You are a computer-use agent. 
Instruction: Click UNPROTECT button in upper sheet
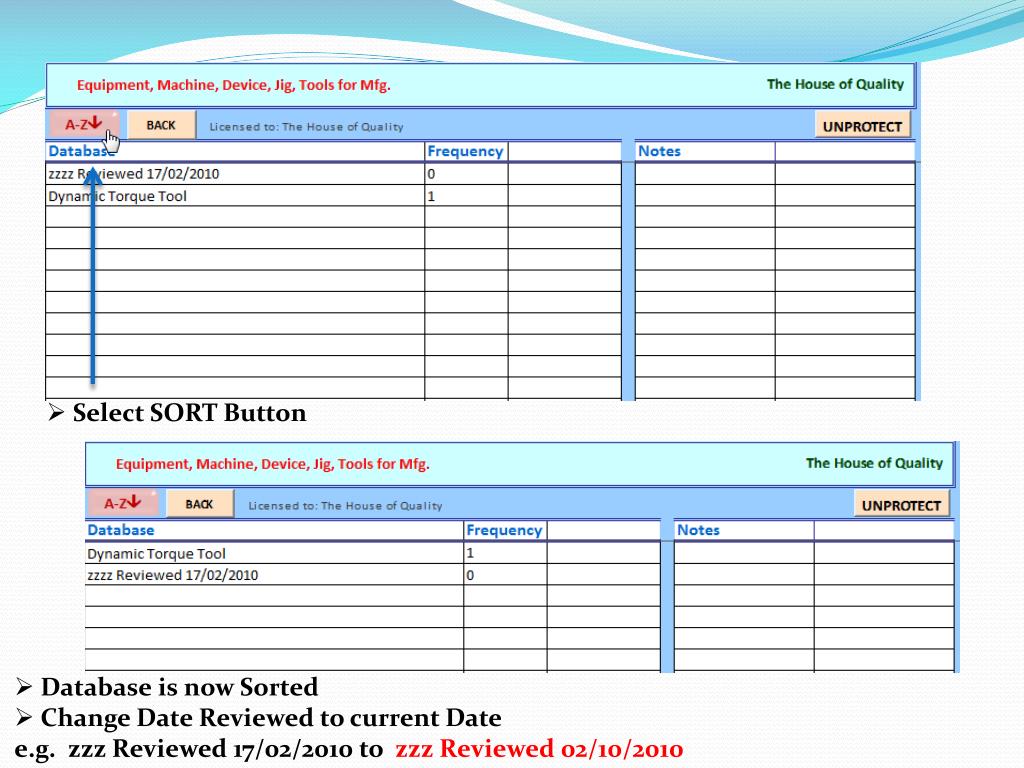(862, 126)
